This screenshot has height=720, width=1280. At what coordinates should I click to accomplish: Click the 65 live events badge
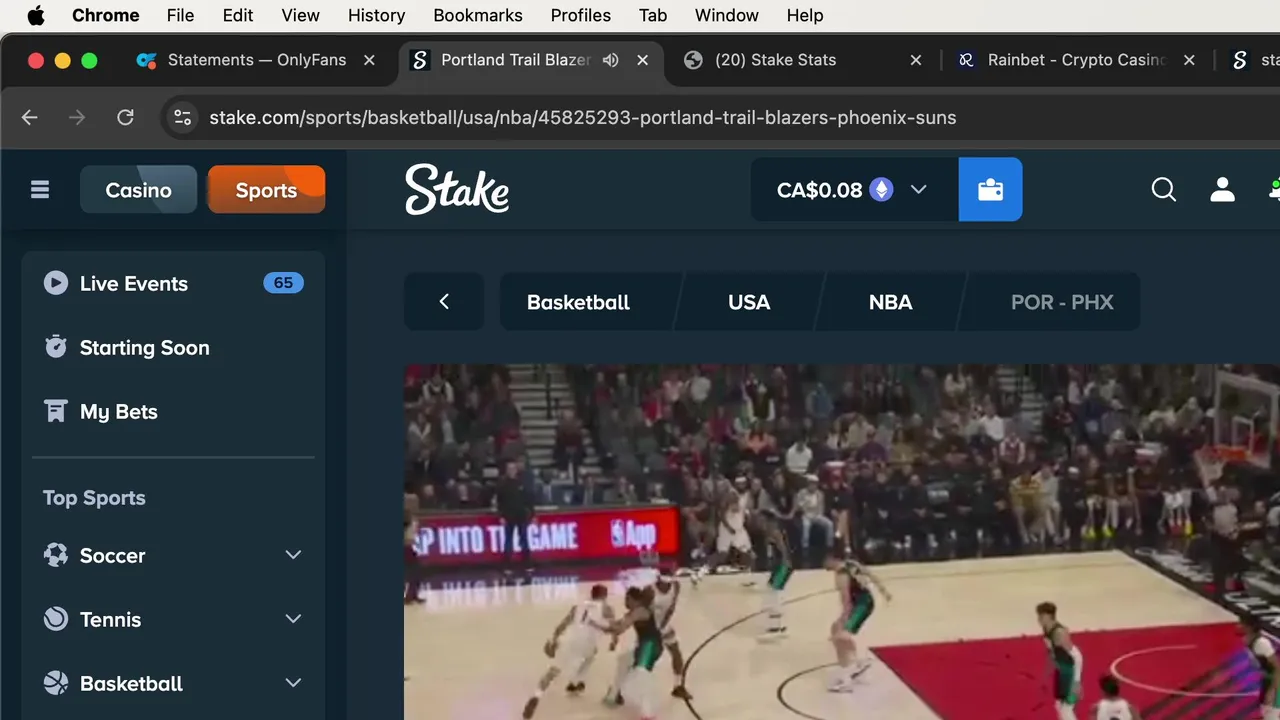(x=283, y=283)
